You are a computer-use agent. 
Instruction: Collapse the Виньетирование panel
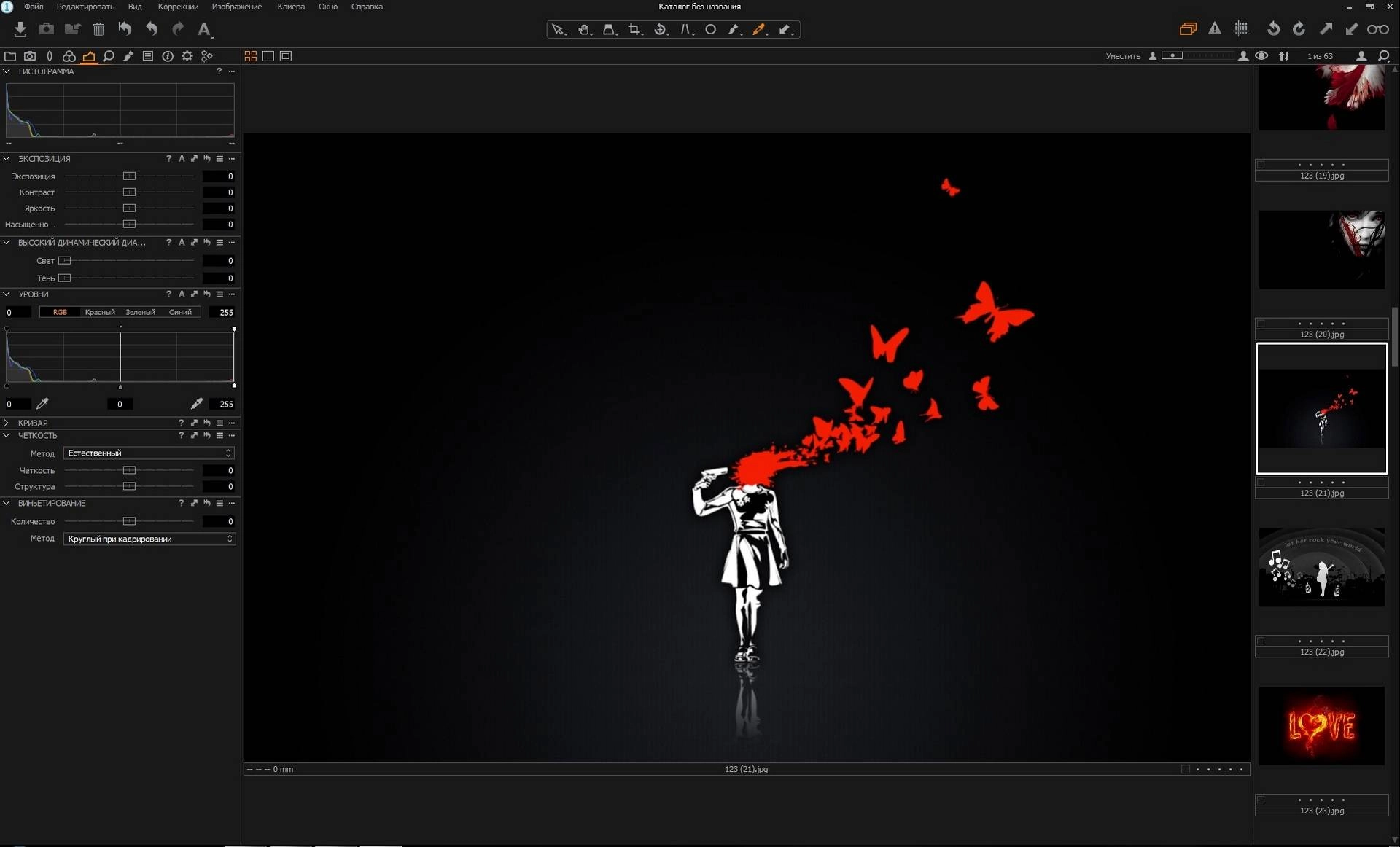[x=7, y=503]
